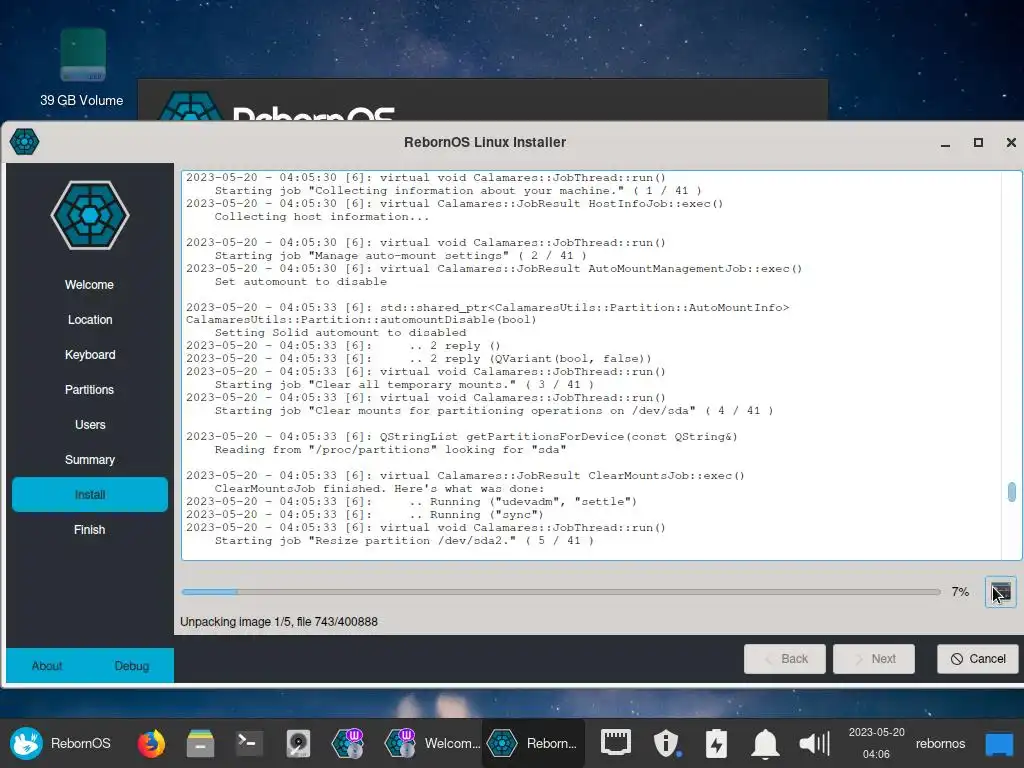Click the show desktop icon
The width and height of the screenshot is (1024, 768).
point(999,744)
